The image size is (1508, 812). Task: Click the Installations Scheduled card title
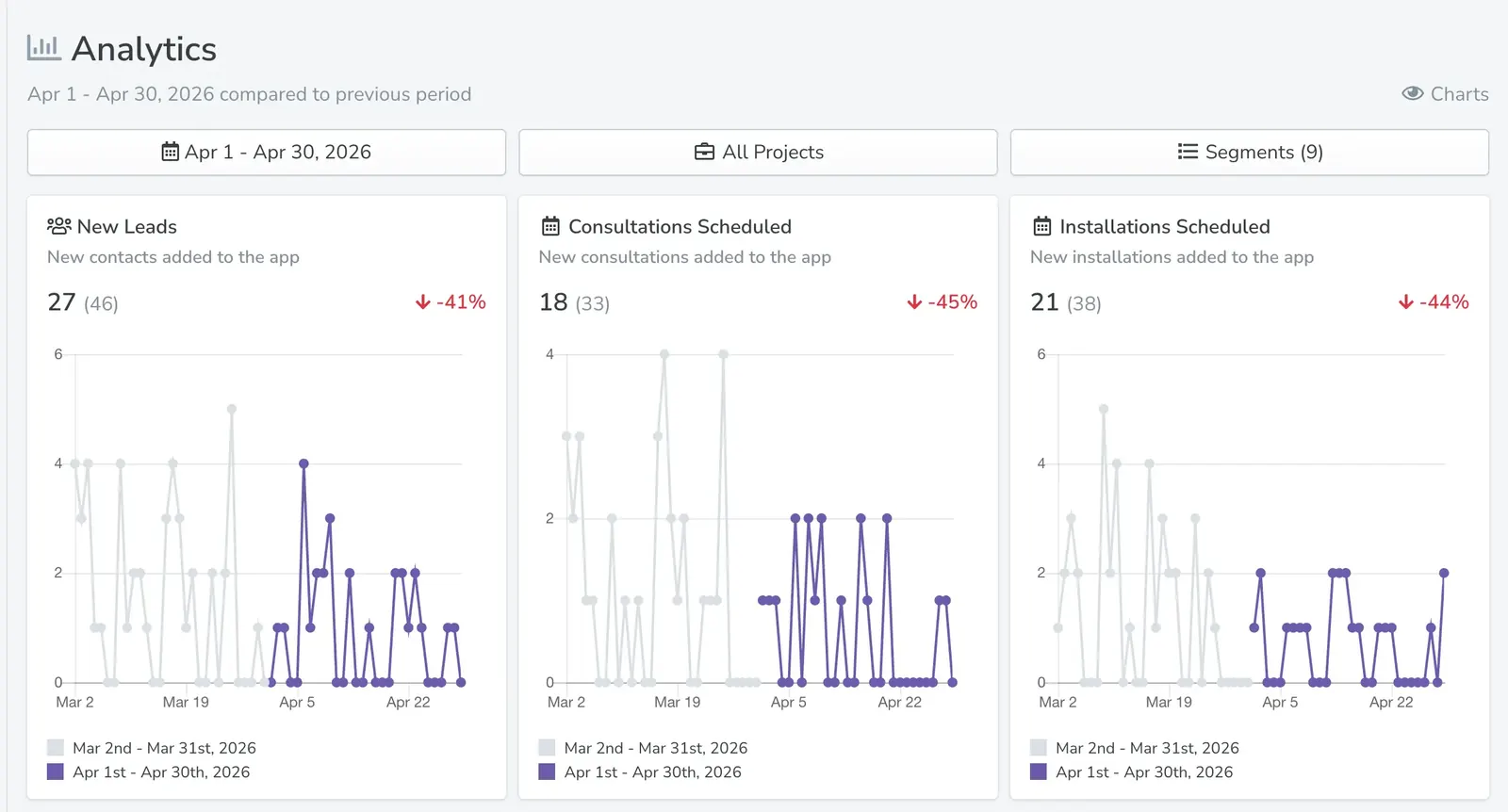point(1165,226)
